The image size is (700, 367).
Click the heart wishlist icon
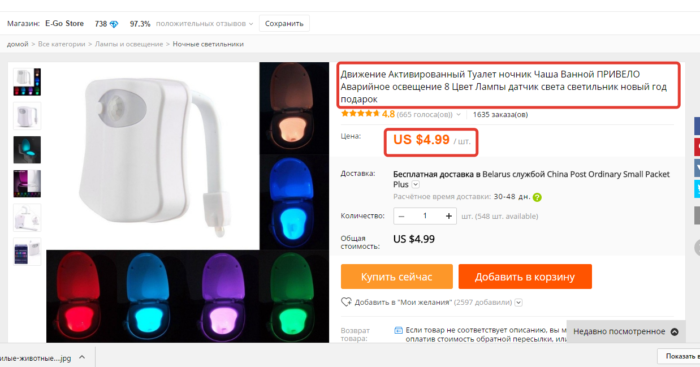pos(346,302)
